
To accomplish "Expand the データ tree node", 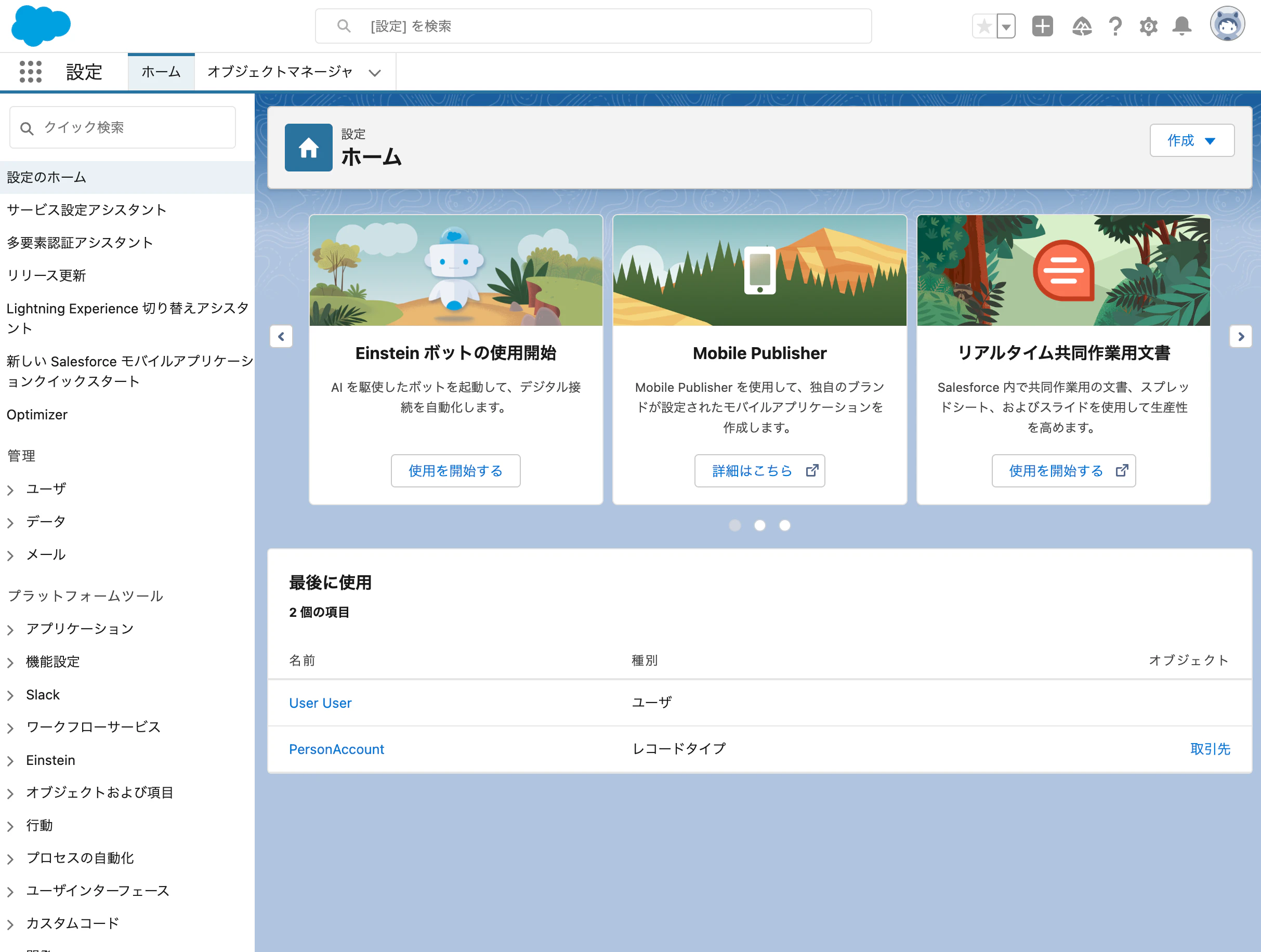I will 10,522.
